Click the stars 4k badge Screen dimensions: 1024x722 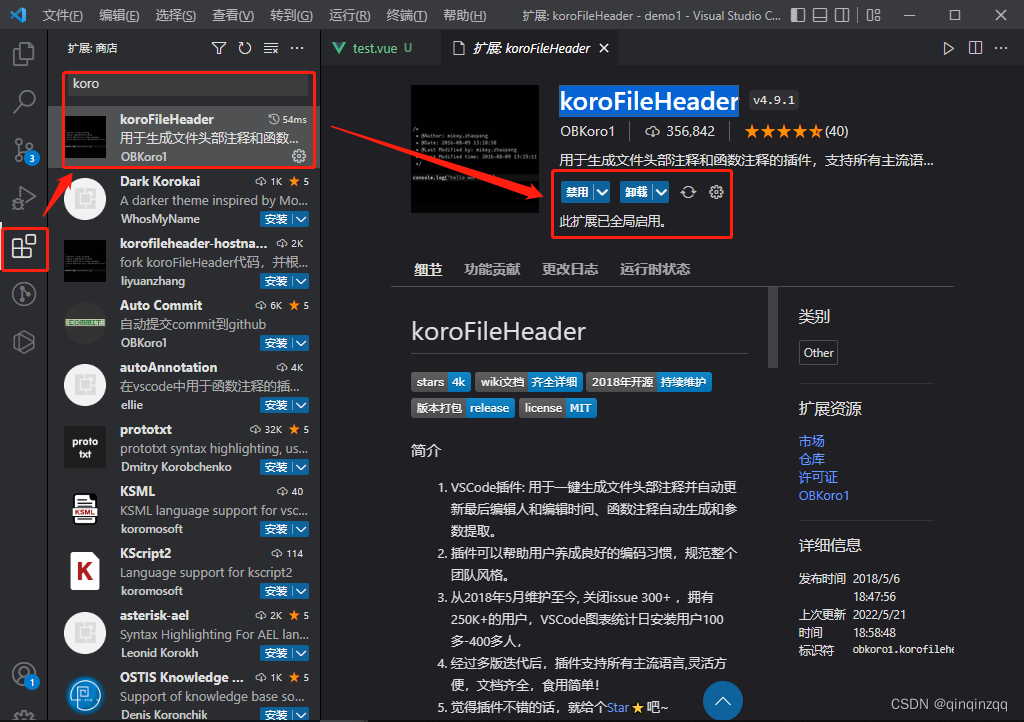440,382
